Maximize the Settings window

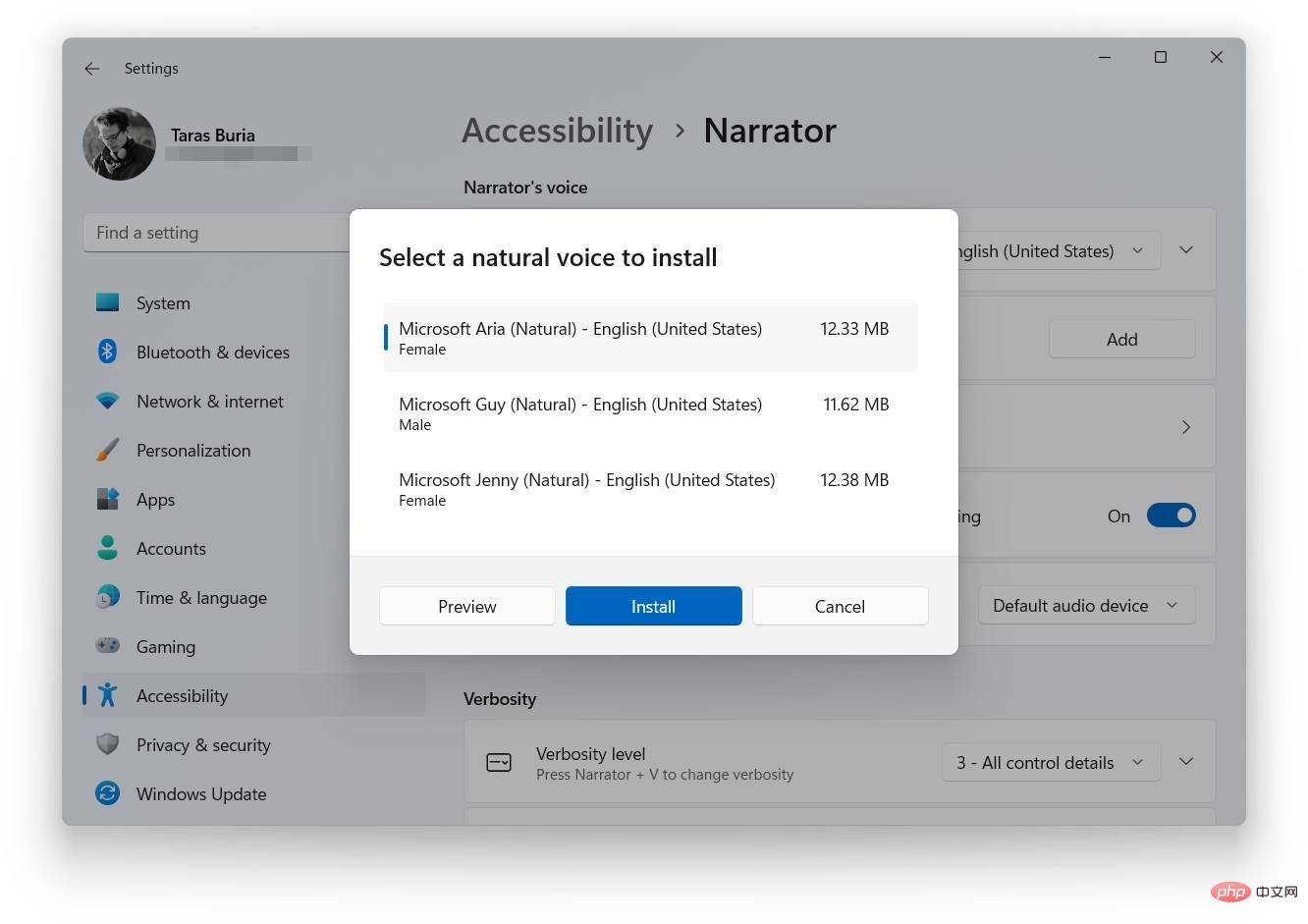[x=1161, y=57]
